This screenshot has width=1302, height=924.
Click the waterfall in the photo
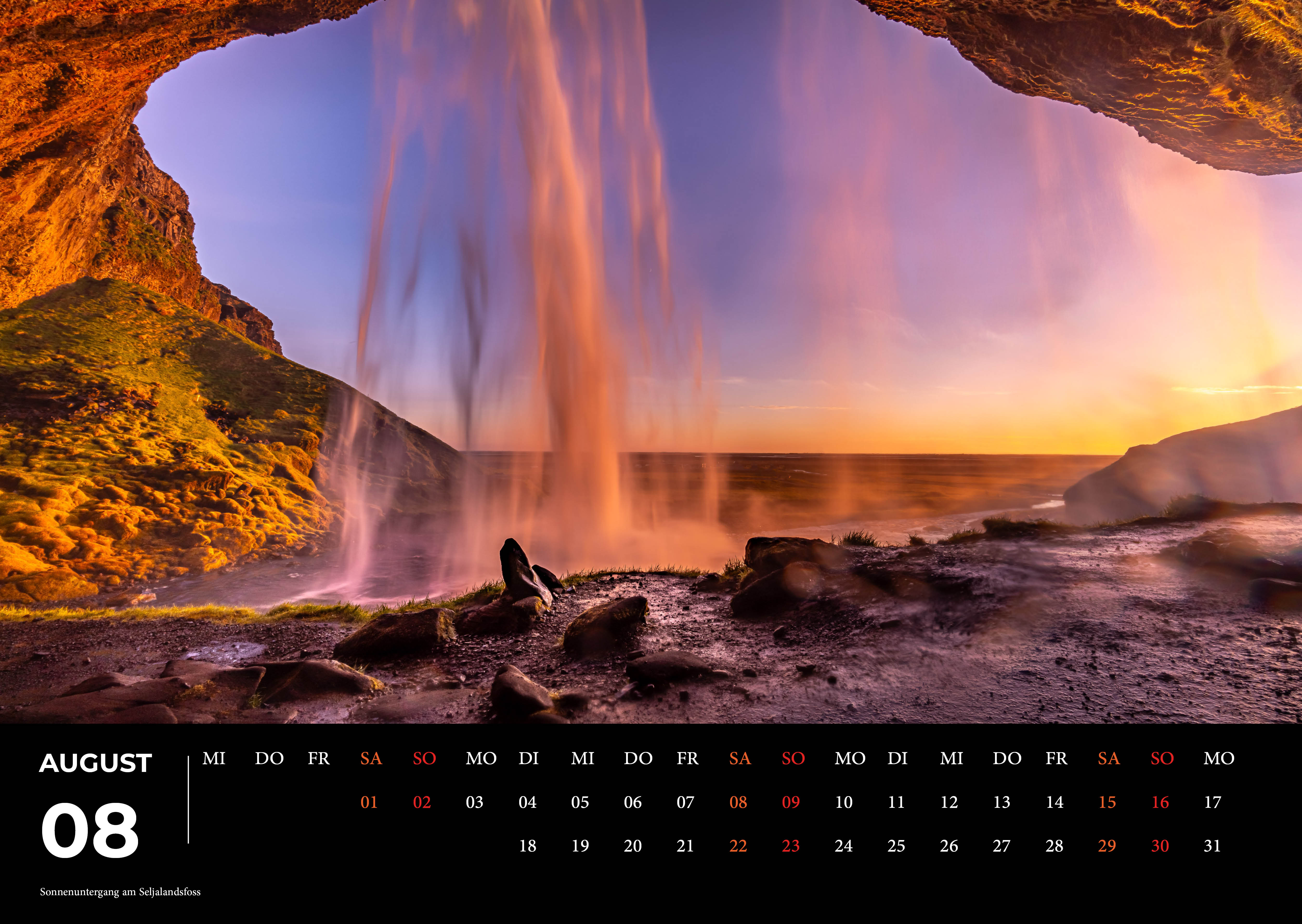click(x=569, y=285)
